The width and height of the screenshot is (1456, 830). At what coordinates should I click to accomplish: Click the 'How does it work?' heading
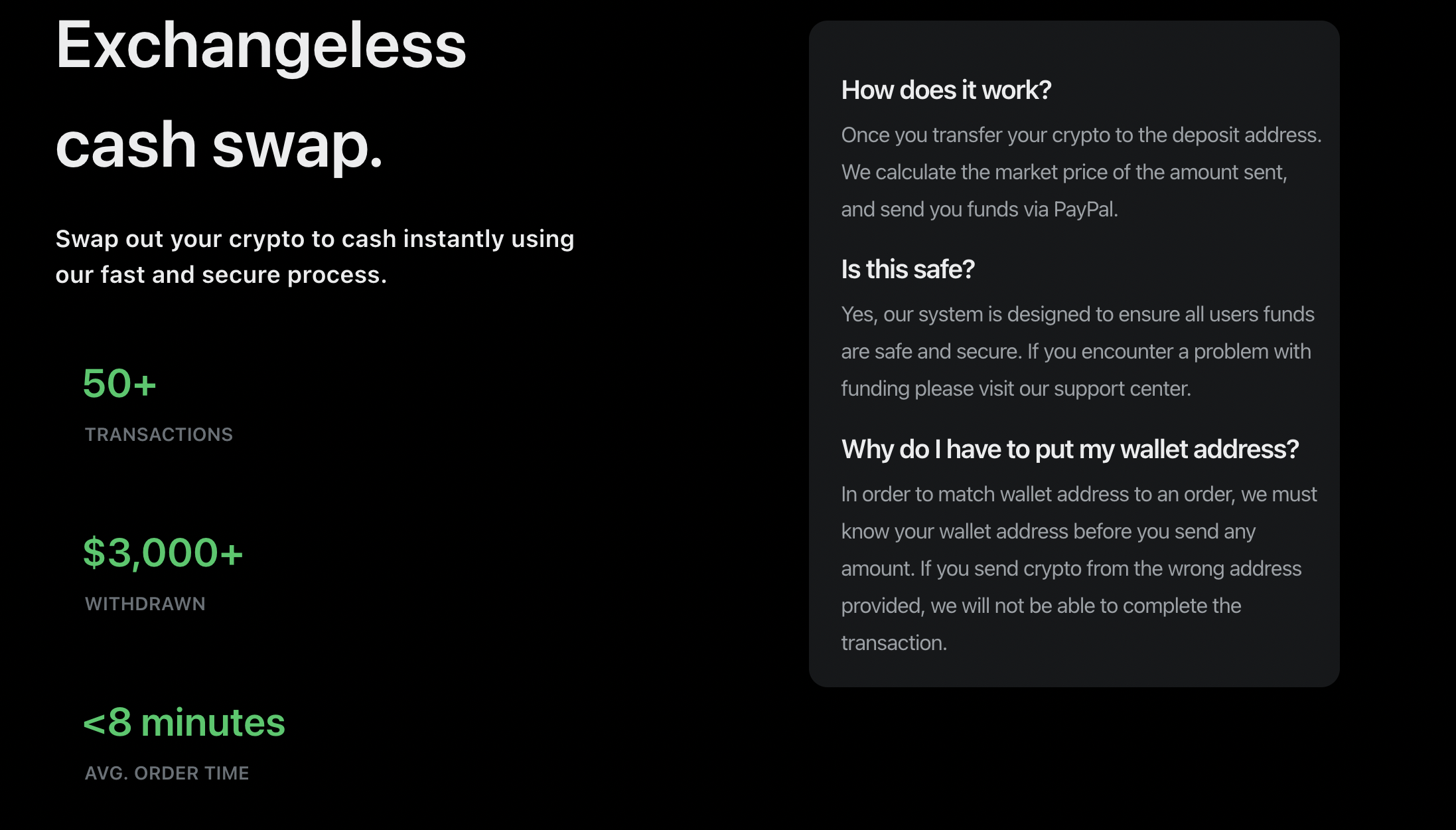click(946, 90)
